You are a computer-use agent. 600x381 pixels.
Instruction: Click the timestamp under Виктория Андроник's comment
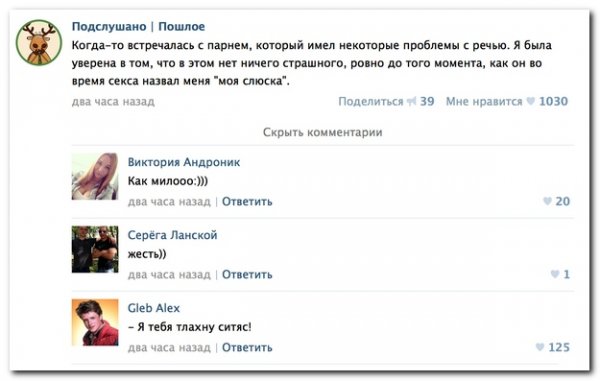[x=169, y=202]
